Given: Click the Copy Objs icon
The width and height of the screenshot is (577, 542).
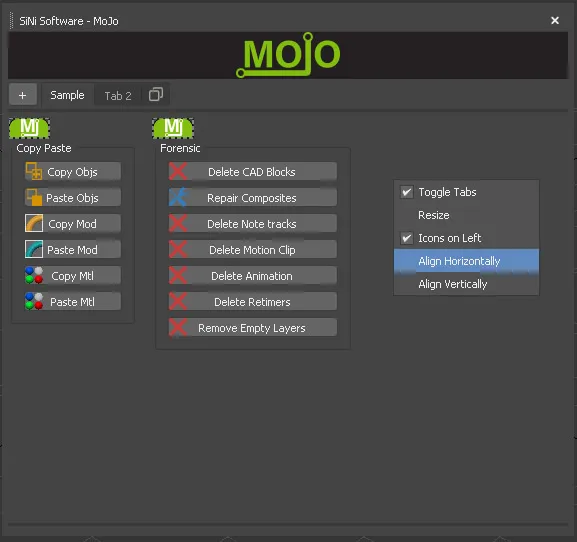Looking at the screenshot, I should click(x=33, y=171).
